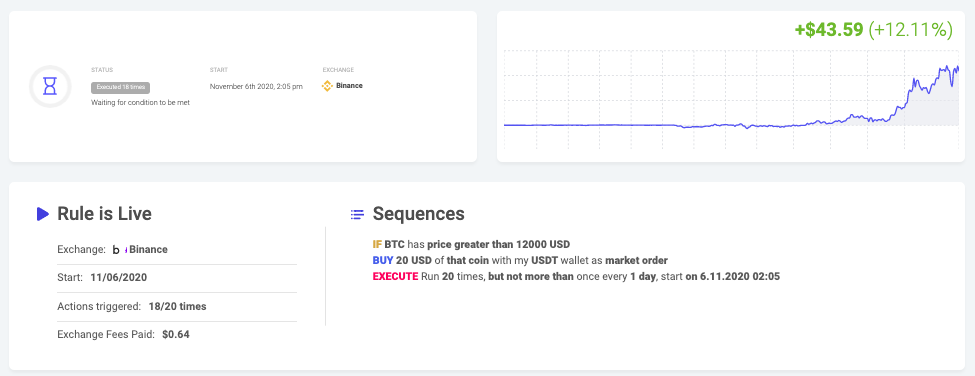The width and height of the screenshot is (975, 376).
Task: Click the Executed 18 times badge
Action: [x=121, y=88]
